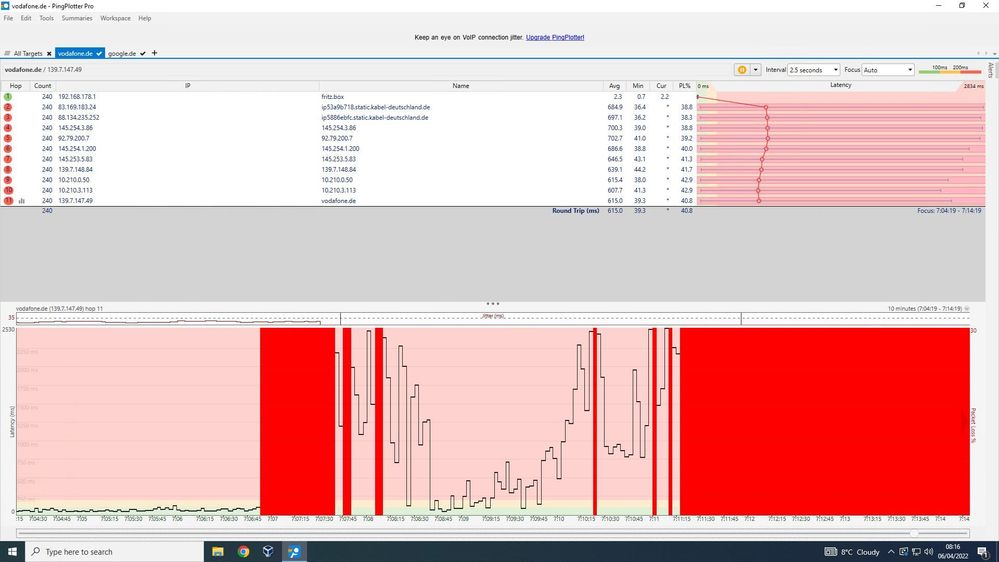Image resolution: width=999 pixels, height=562 pixels.
Task: Click the Latency graph column header
Action: [840, 85]
